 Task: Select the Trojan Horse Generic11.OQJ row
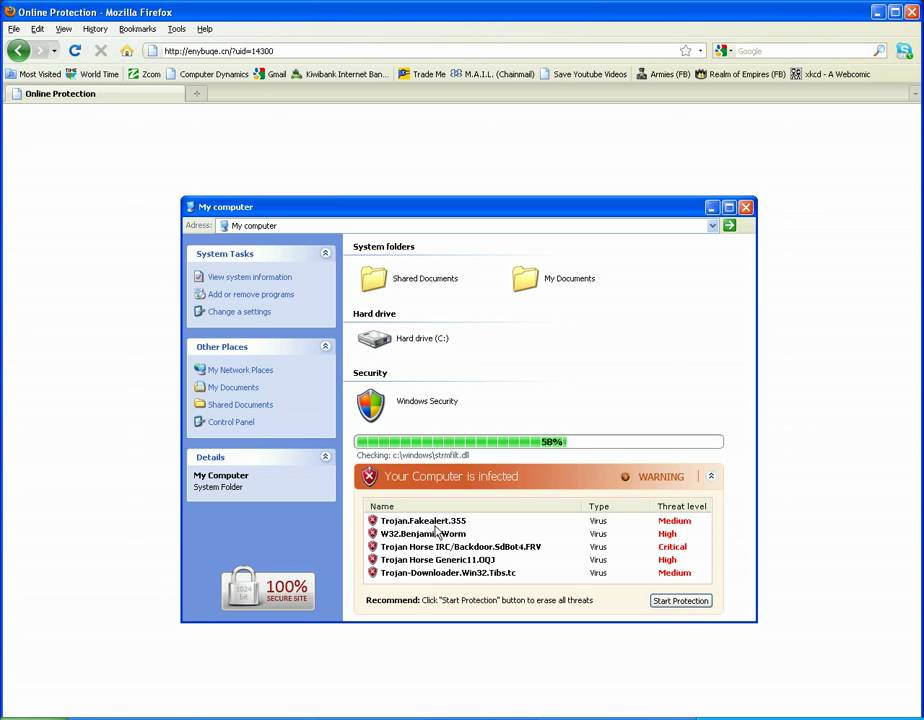pyautogui.click(x=537, y=560)
